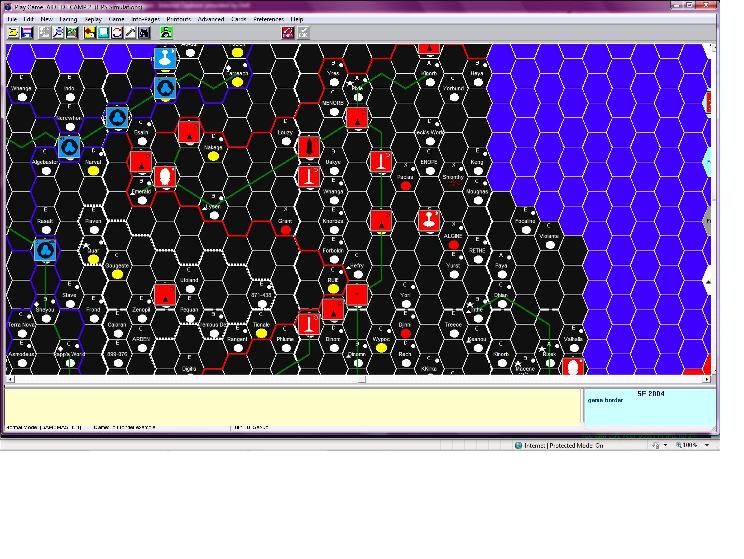This screenshot has width=744, height=559.
Task: Open the Edit menu
Action: [28, 19]
